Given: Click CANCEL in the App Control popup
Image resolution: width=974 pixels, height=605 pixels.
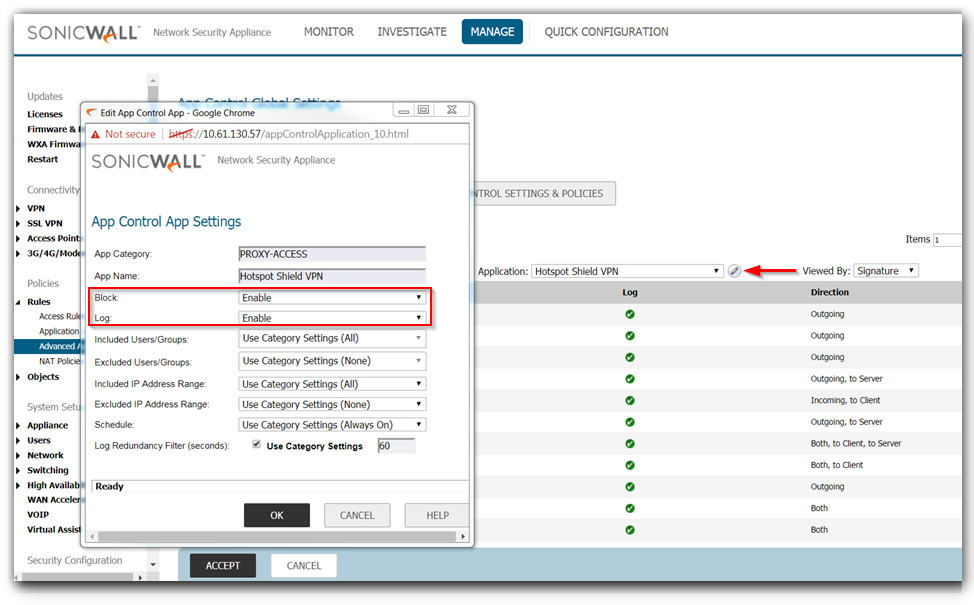Looking at the screenshot, I should click(x=357, y=515).
